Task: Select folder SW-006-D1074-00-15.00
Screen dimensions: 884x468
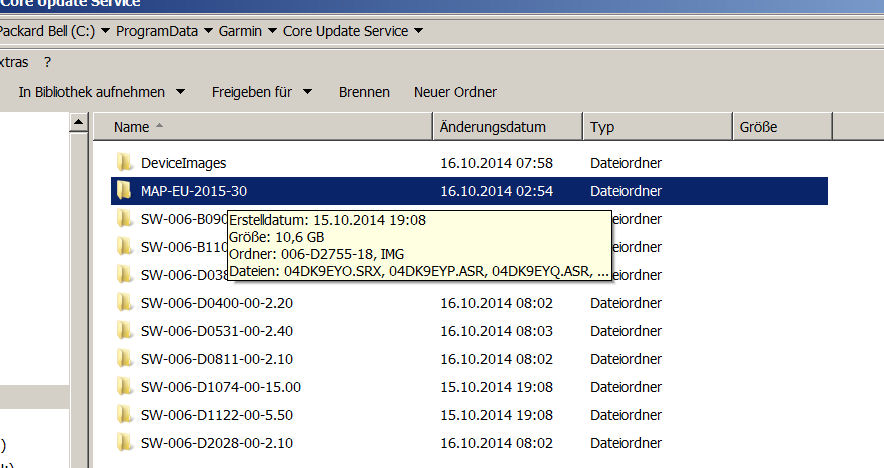Action: pos(221,387)
